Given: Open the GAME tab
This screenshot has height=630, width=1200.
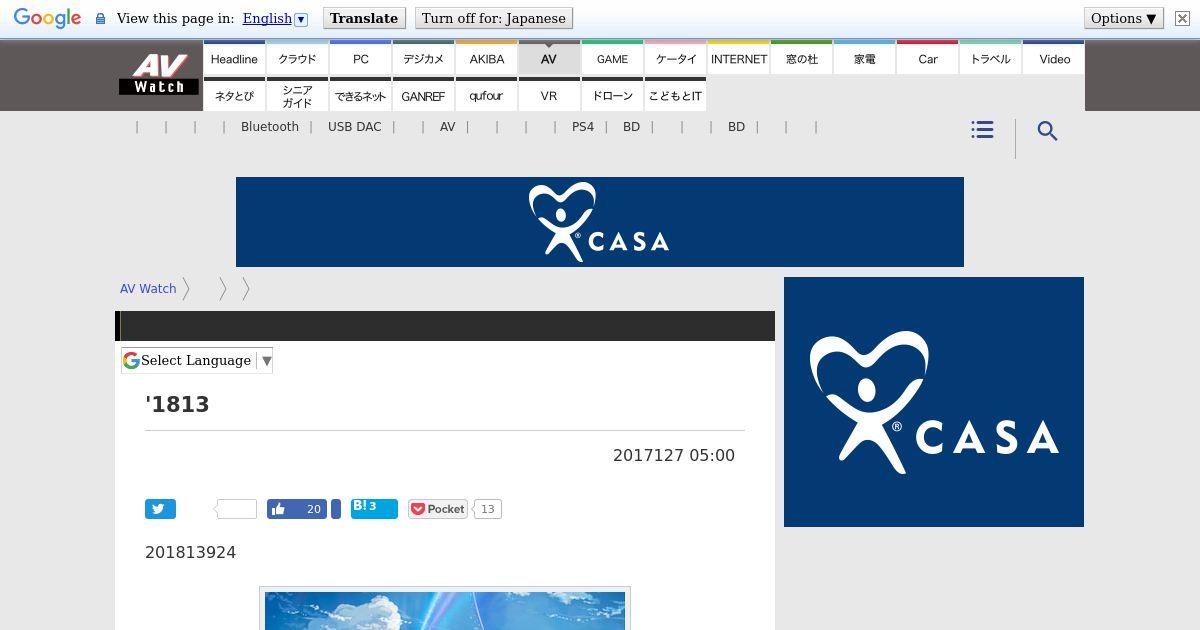Looking at the screenshot, I should pyautogui.click(x=612, y=59).
